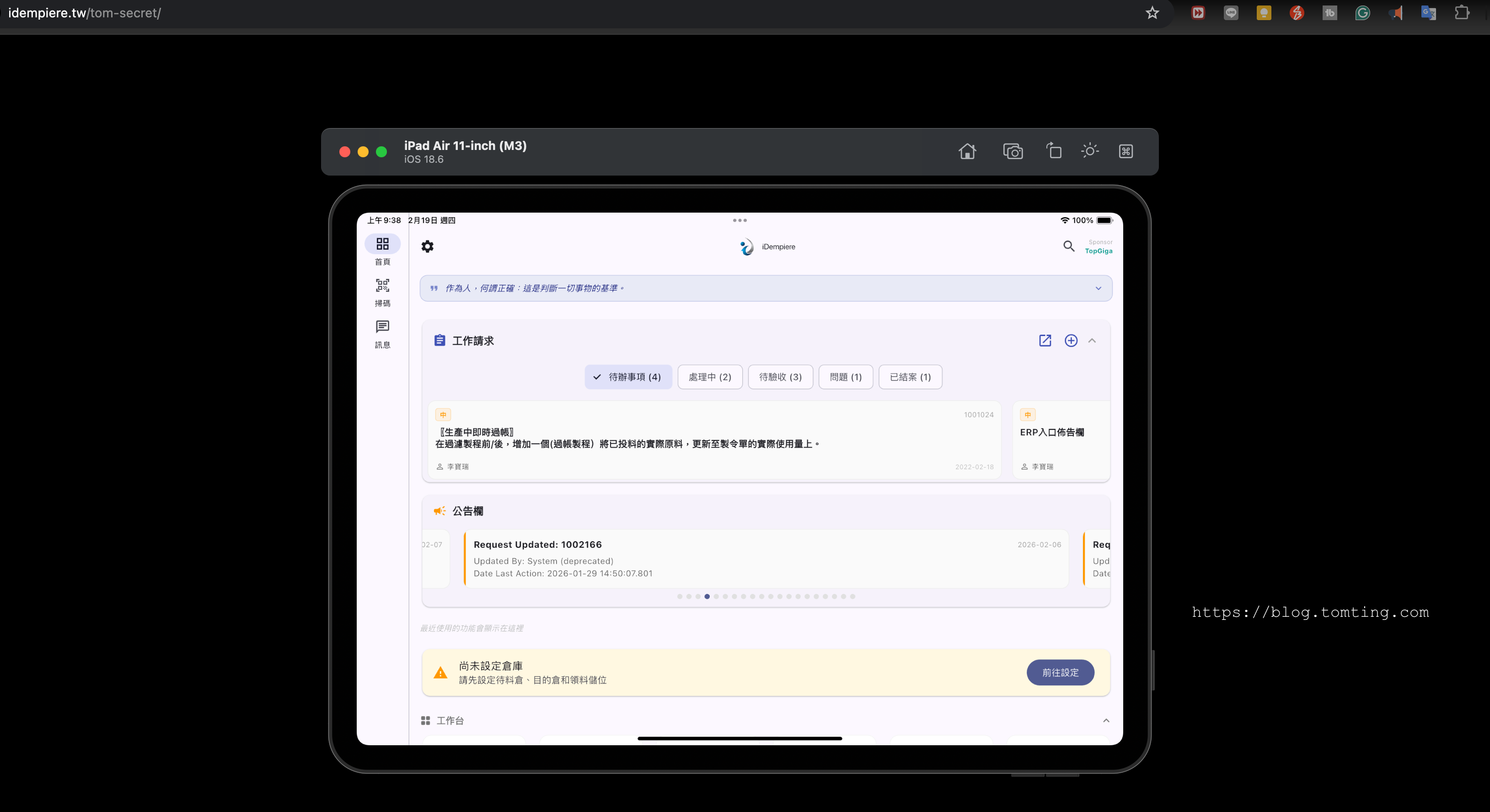1490x812 pixels.
Task: Click the highlighted carousel page dot
Action: pos(707,596)
